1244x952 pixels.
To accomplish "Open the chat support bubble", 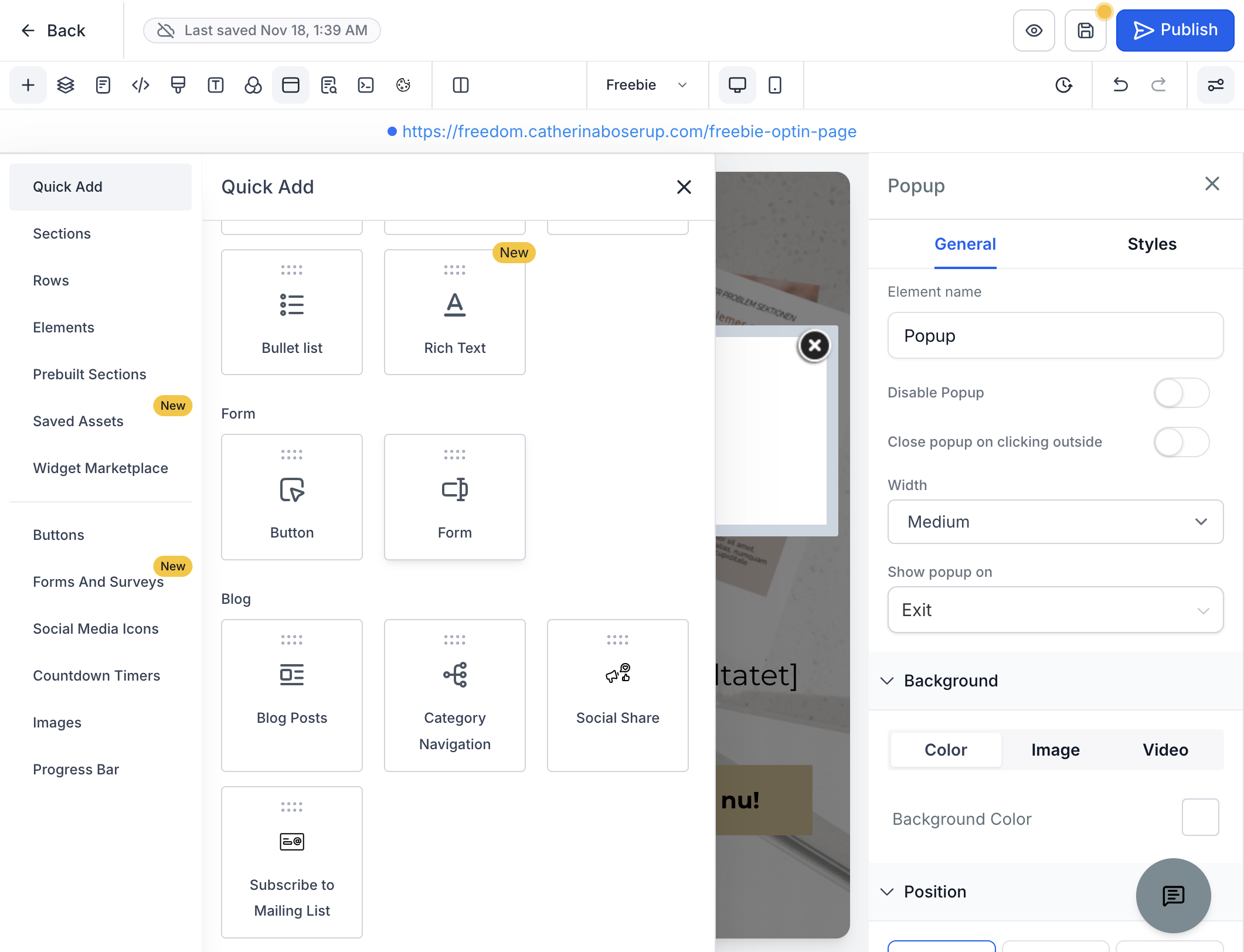I will click(x=1173, y=896).
